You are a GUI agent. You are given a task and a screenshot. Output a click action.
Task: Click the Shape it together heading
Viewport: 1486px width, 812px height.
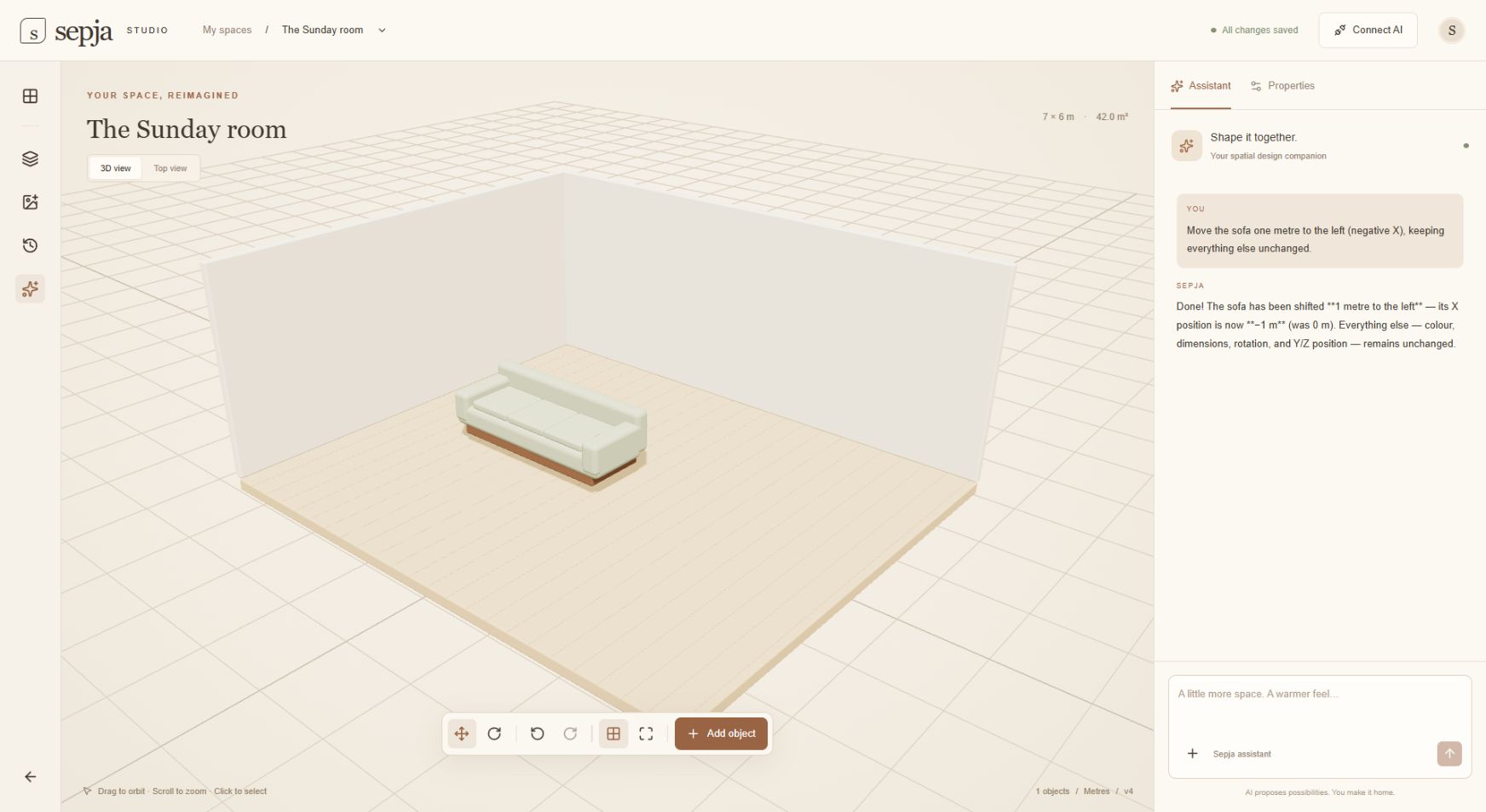point(1253,137)
